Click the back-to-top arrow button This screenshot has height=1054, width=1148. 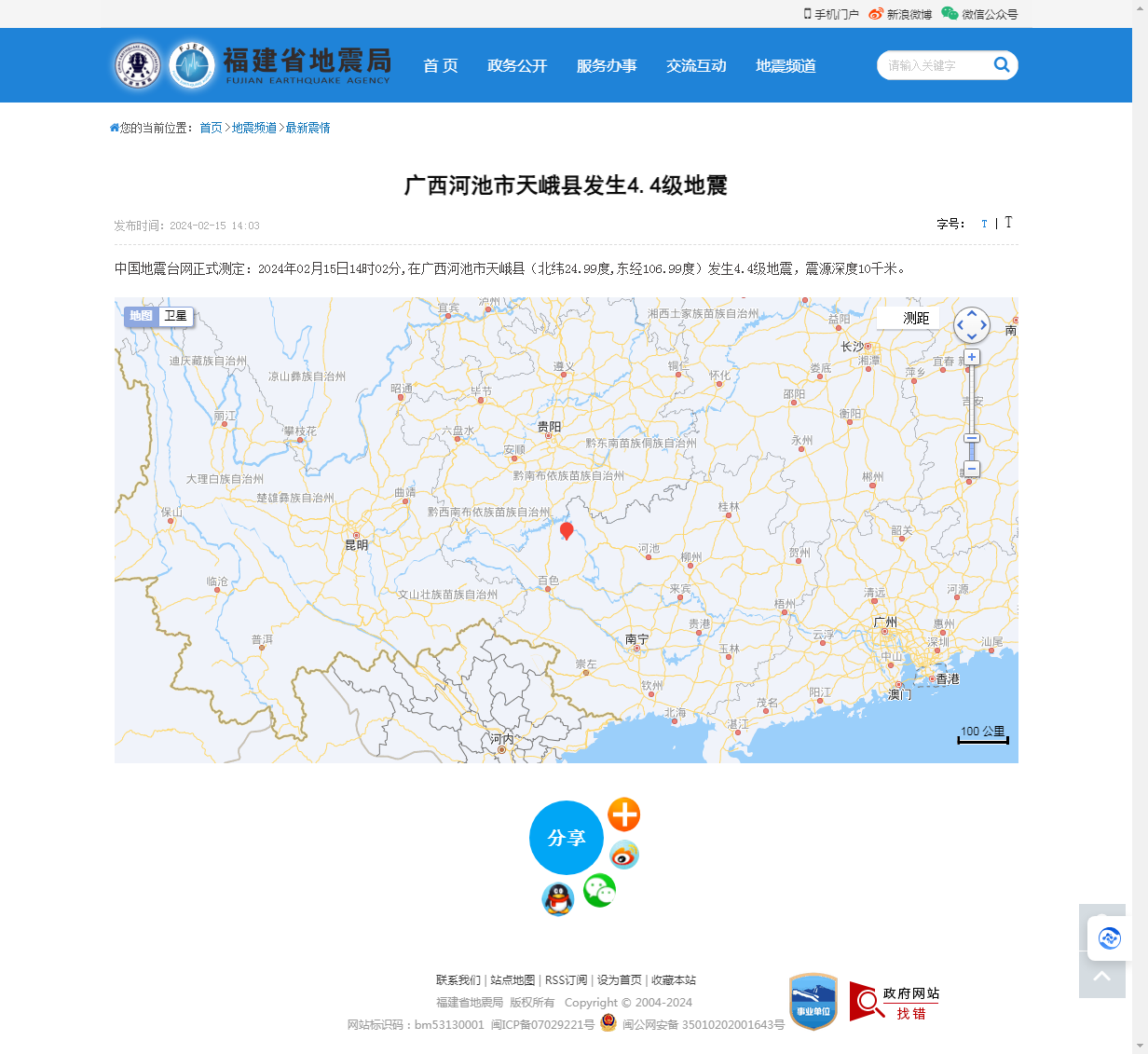(1101, 976)
